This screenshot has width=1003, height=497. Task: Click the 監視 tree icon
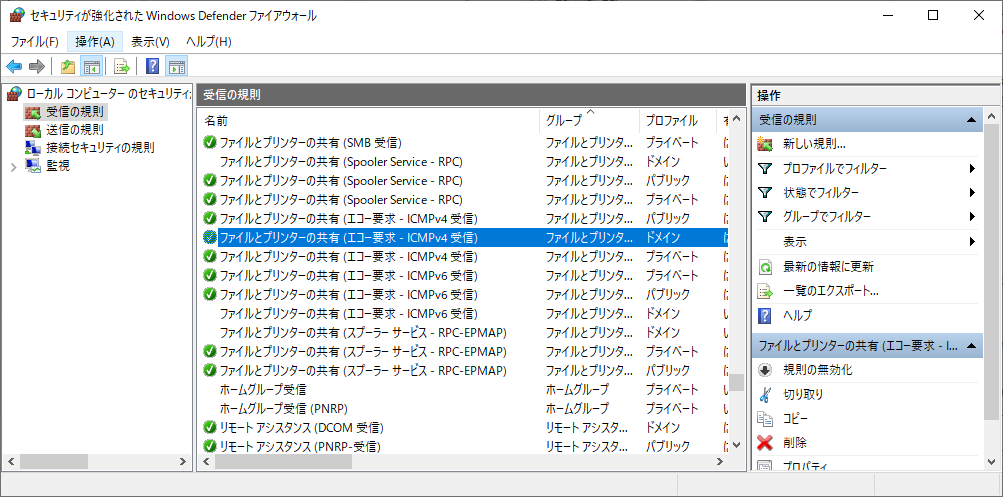point(32,166)
